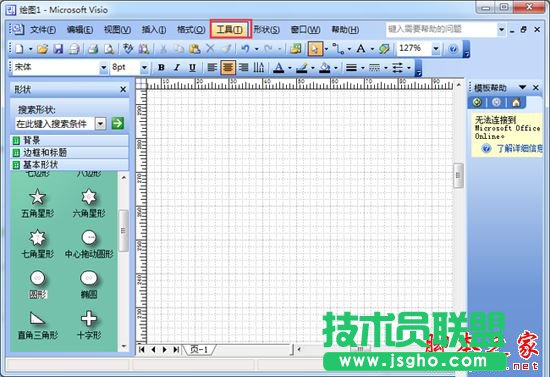This screenshot has height=377, width=550.
Task: Click the help pane home icon
Action: (x=516, y=102)
